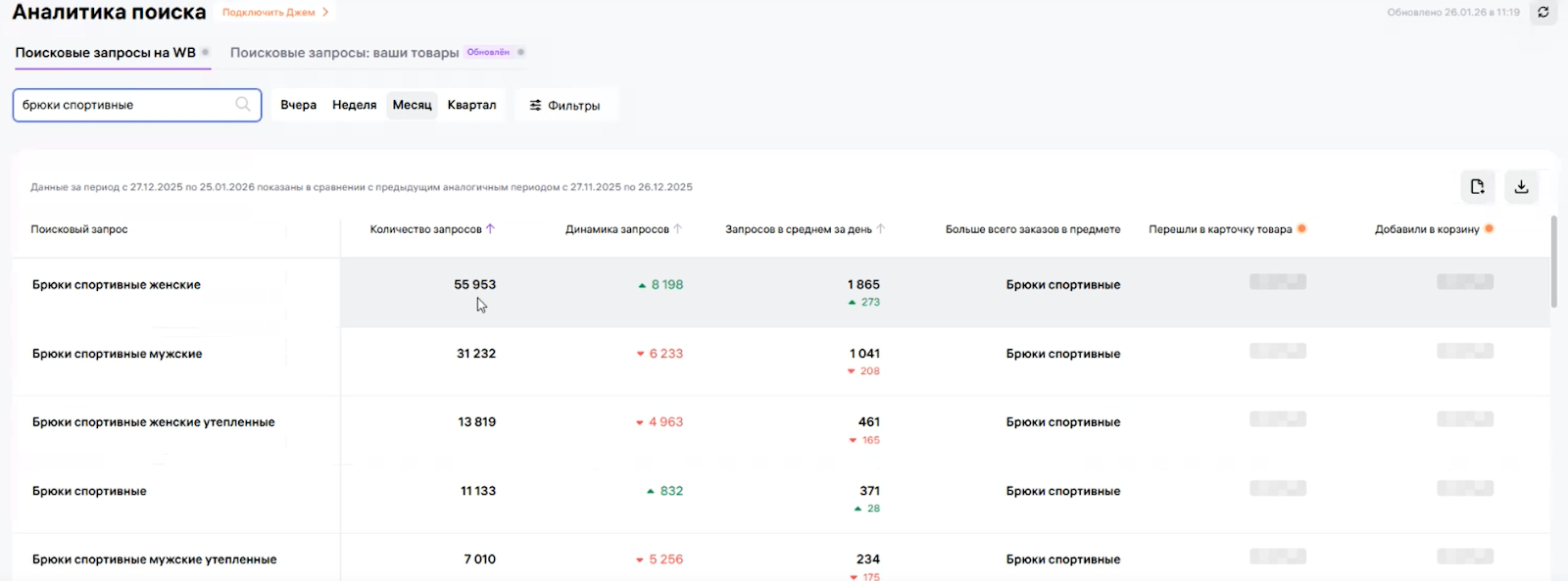Click sort arrow next to Динамика запросов
This screenshot has height=581, width=1568.
(x=677, y=229)
